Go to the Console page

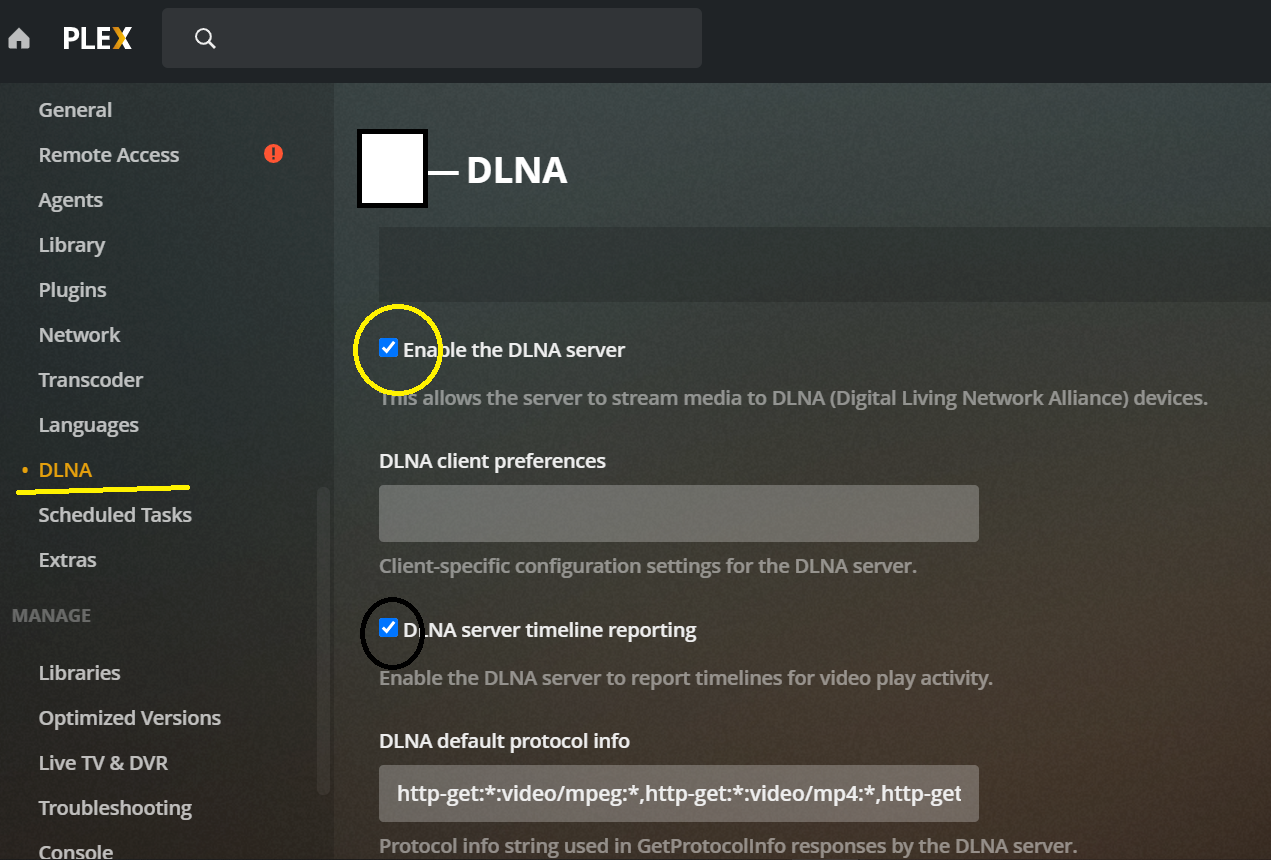(75, 851)
